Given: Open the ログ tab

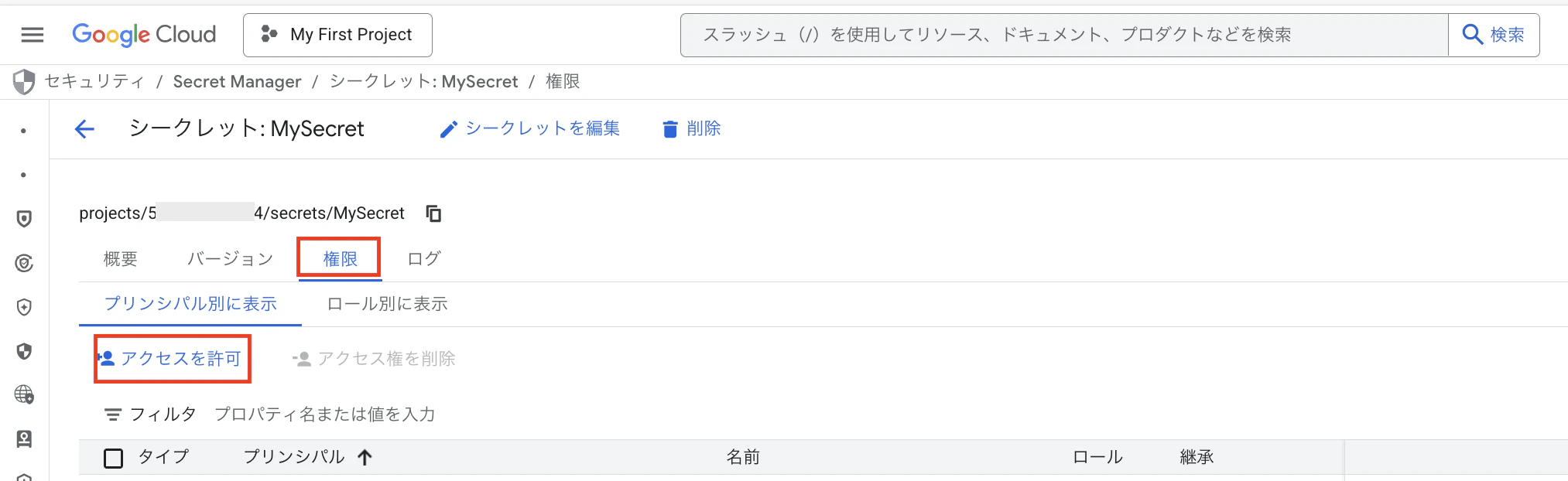Looking at the screenshot, I should point(423,258).
